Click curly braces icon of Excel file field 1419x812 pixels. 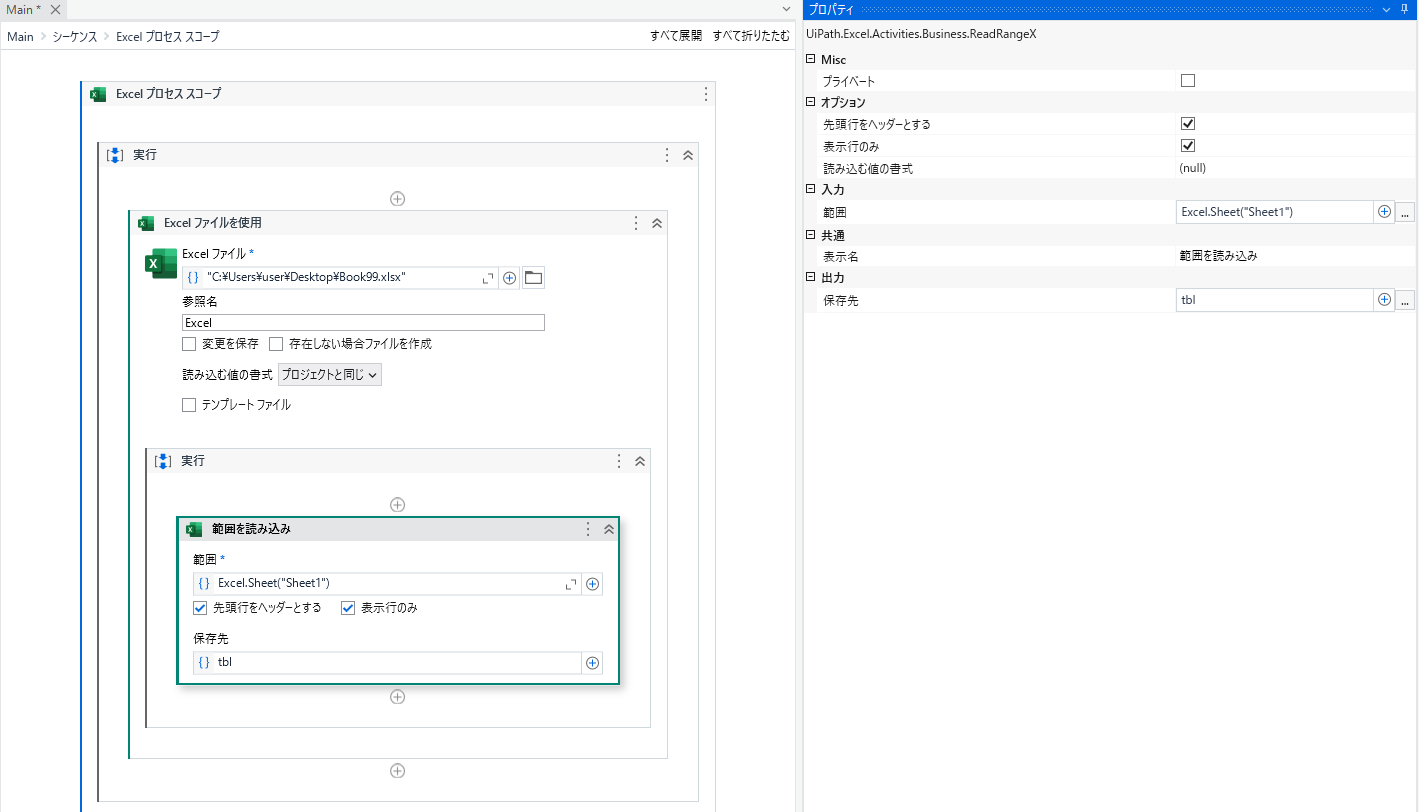click(193, 278)
